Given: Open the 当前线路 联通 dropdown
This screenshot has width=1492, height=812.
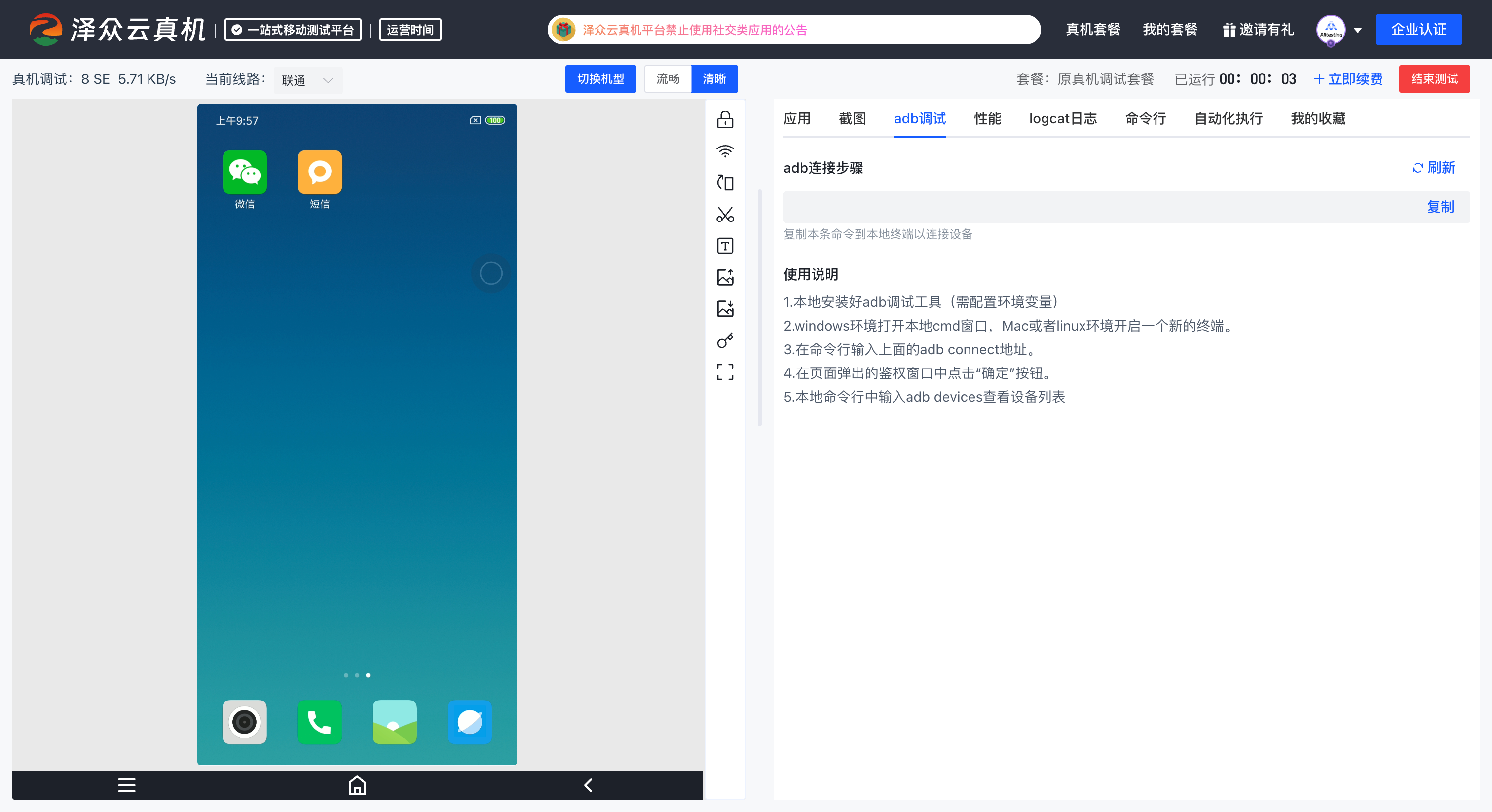Looking at the screenshot, I should pos(307,80).
